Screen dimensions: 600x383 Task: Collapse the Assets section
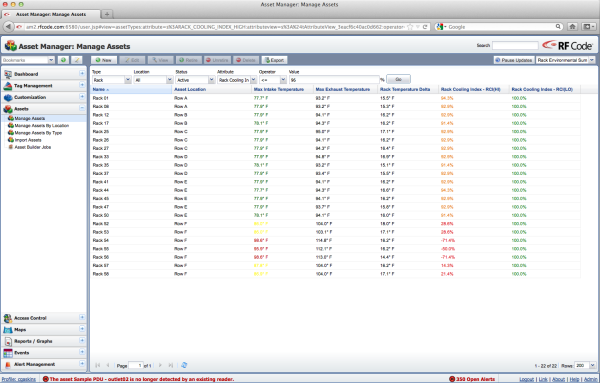click(82, 108)
